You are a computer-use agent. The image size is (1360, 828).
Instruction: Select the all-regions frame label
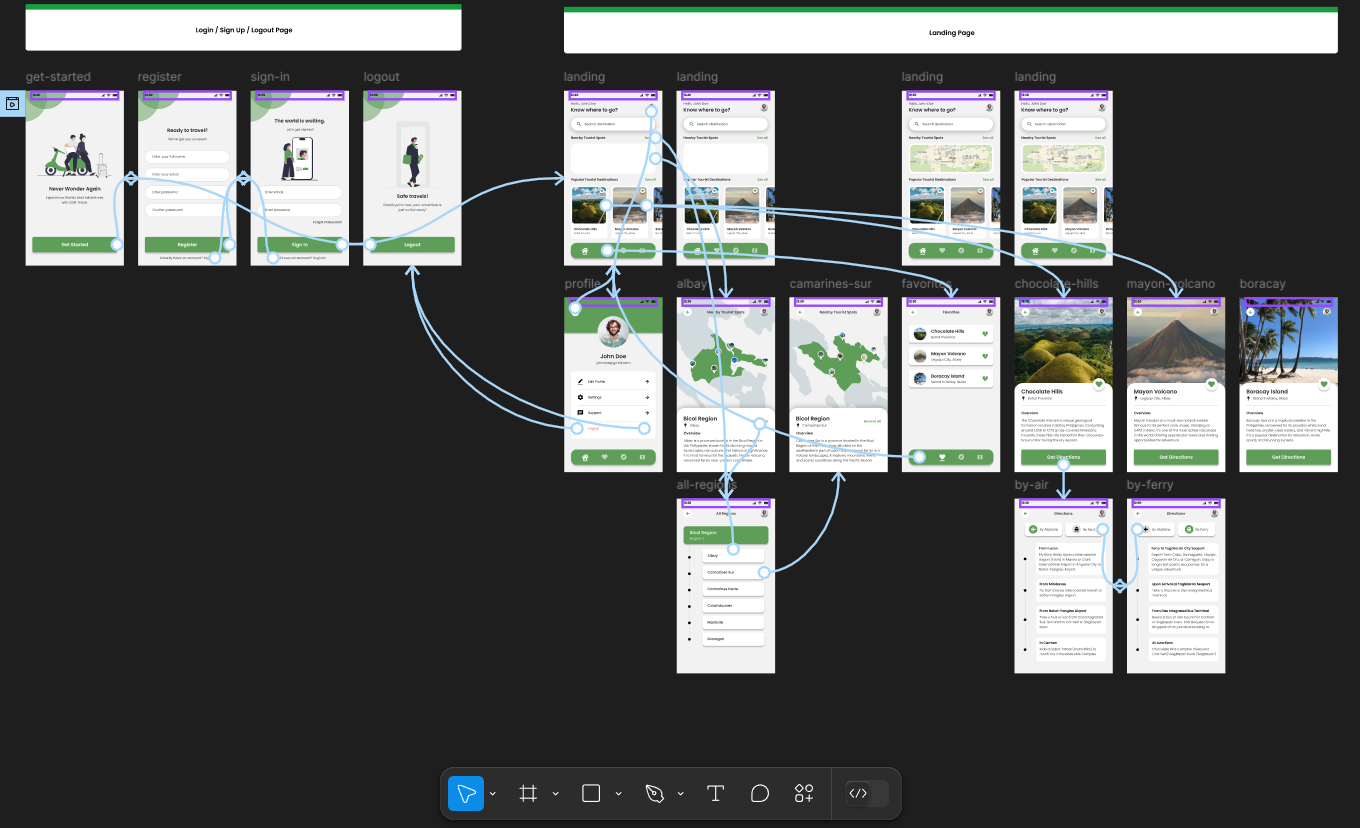click(707, 485)
